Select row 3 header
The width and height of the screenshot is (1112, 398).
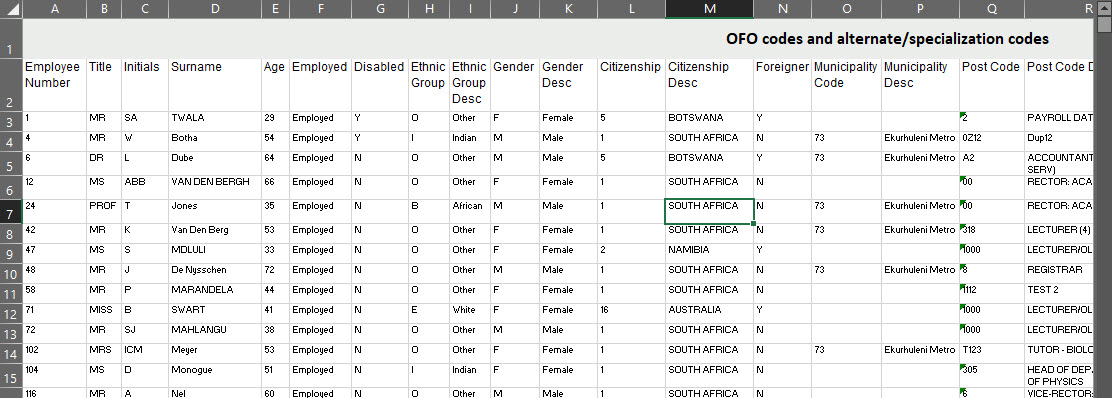(11, 121)
